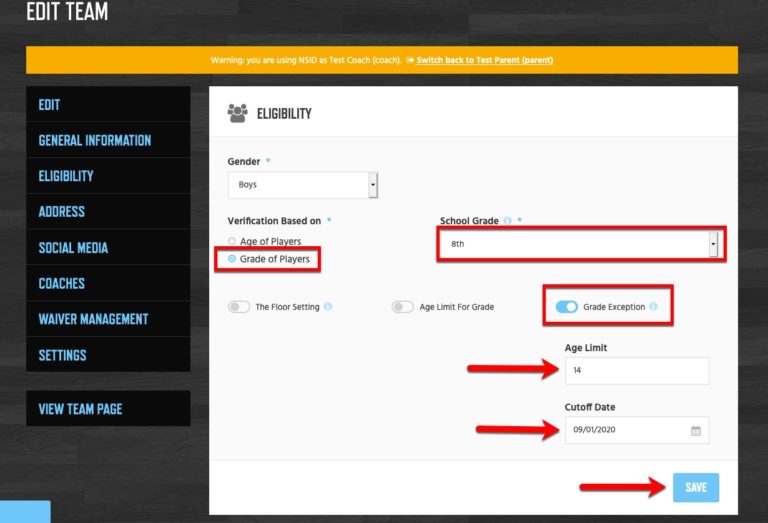The image size is (768, 523).
Task: Select Grade of Players radio button
Action: coord(232,259)
